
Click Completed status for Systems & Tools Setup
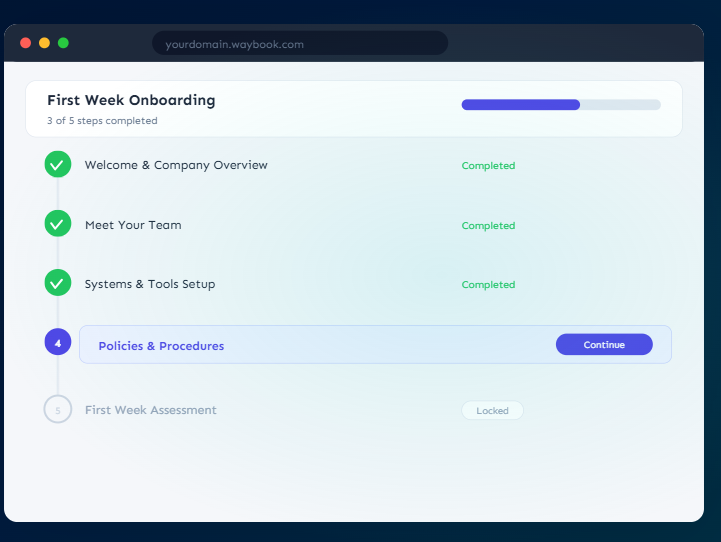[x=488, y=285]
